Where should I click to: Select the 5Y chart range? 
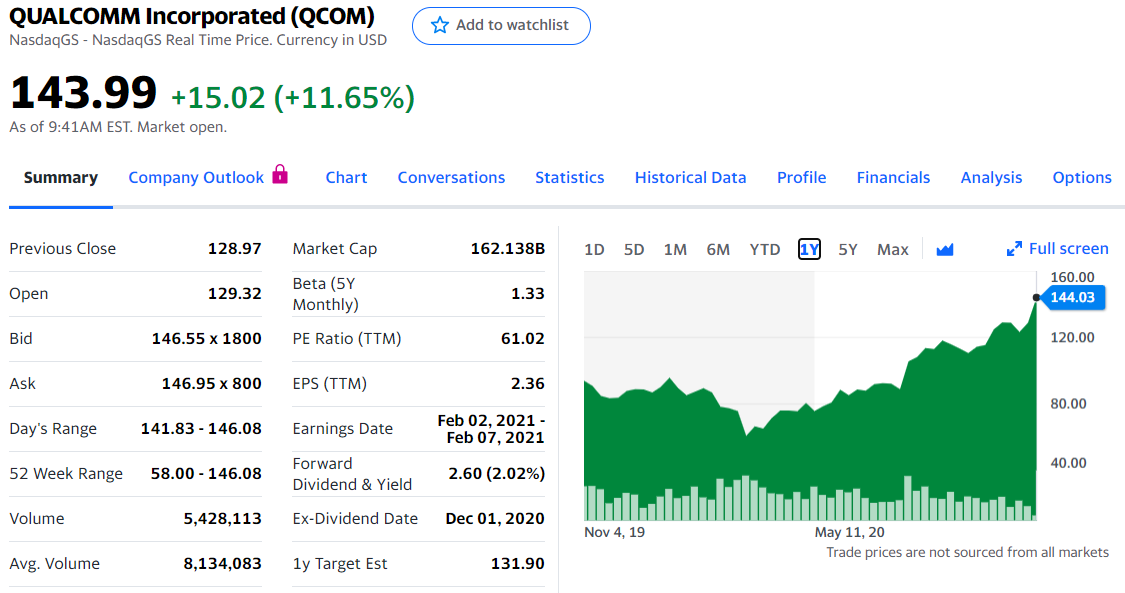[x=848, y=250]
